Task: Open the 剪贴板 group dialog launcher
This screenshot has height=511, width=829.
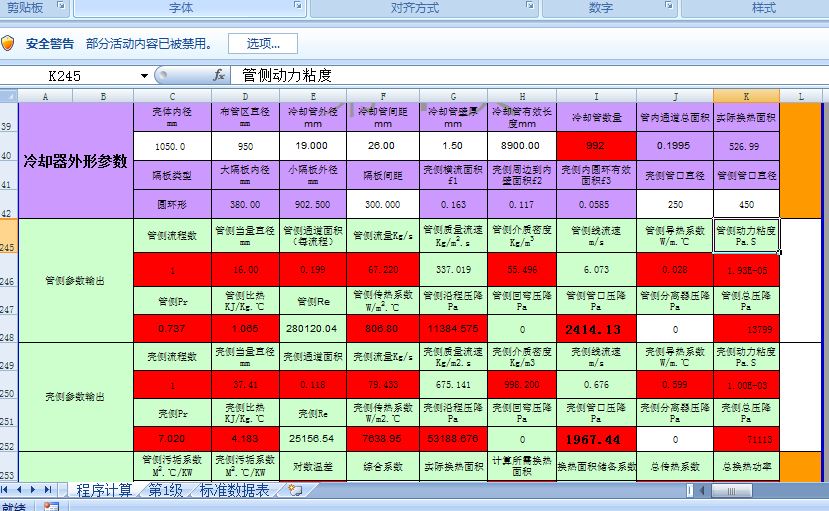Action: pyautogui.click(x=61, y=5)
